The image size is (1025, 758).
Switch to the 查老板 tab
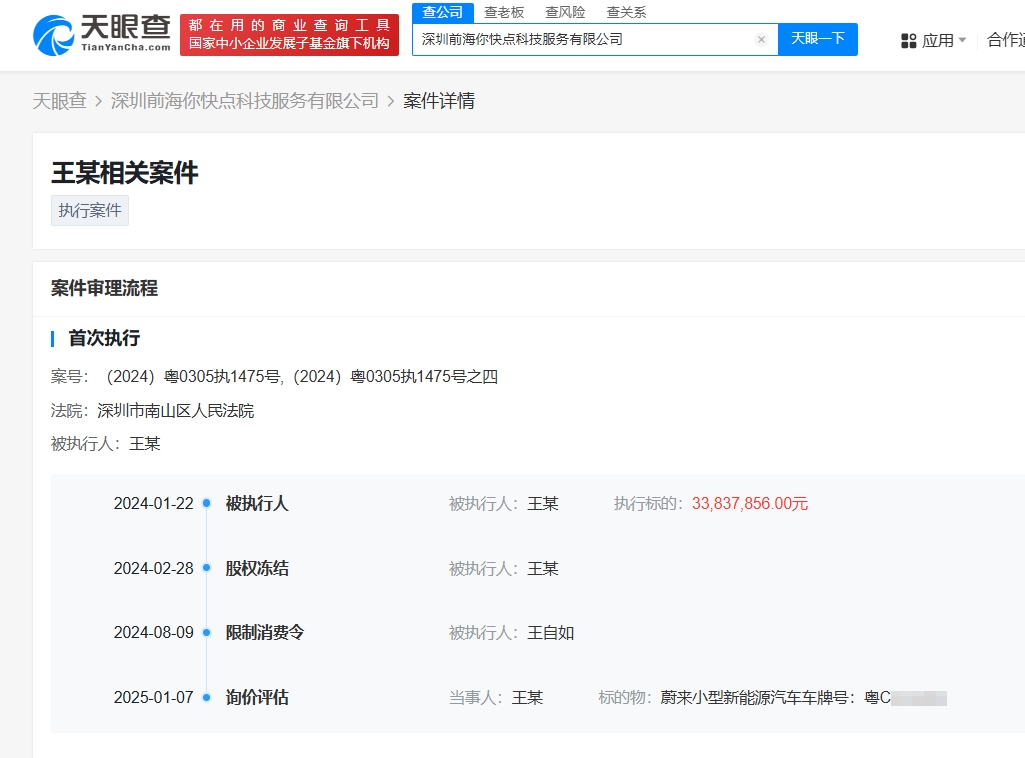pos(501,12)
